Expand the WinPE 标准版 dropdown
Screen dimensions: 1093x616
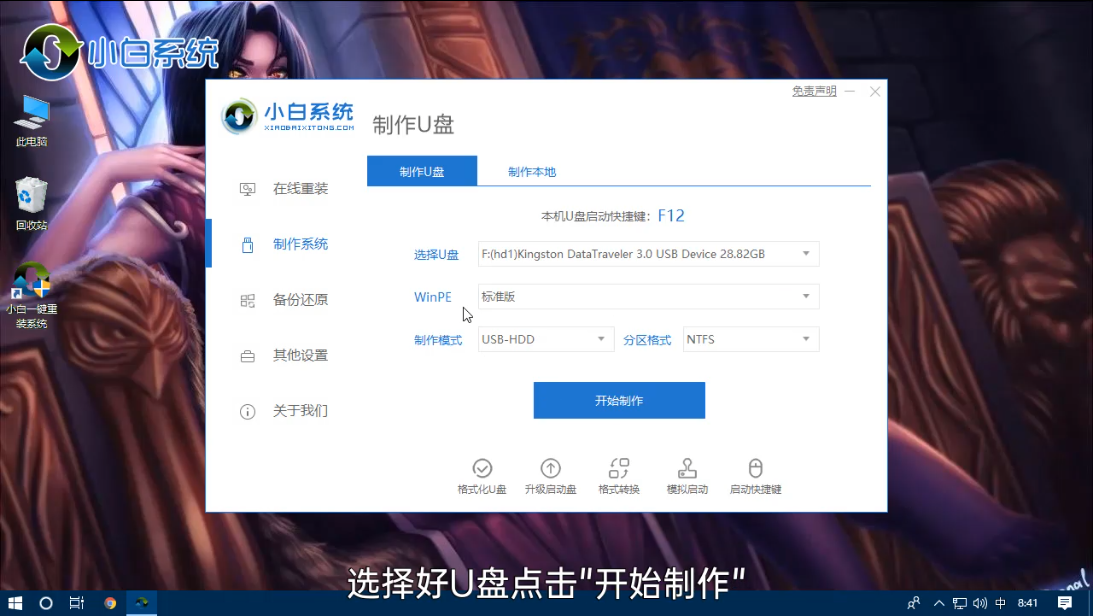[x=648, y=297]
